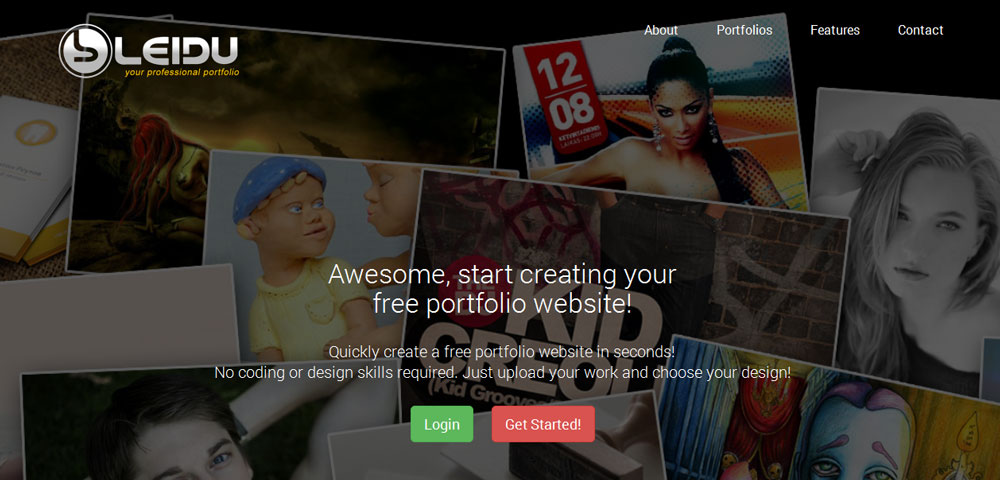Click the red Get Started! button

click(543, 424)
